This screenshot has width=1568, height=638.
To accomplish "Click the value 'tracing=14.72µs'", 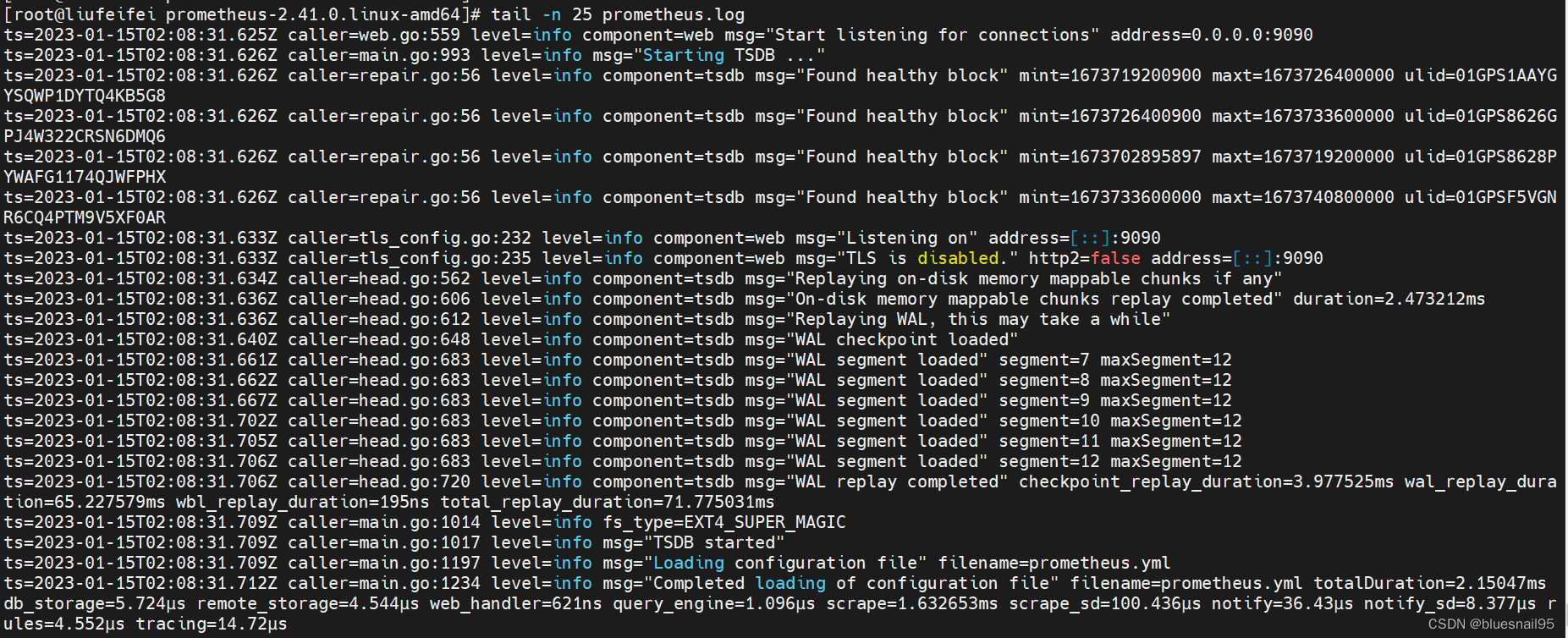I will coord(211,624).
